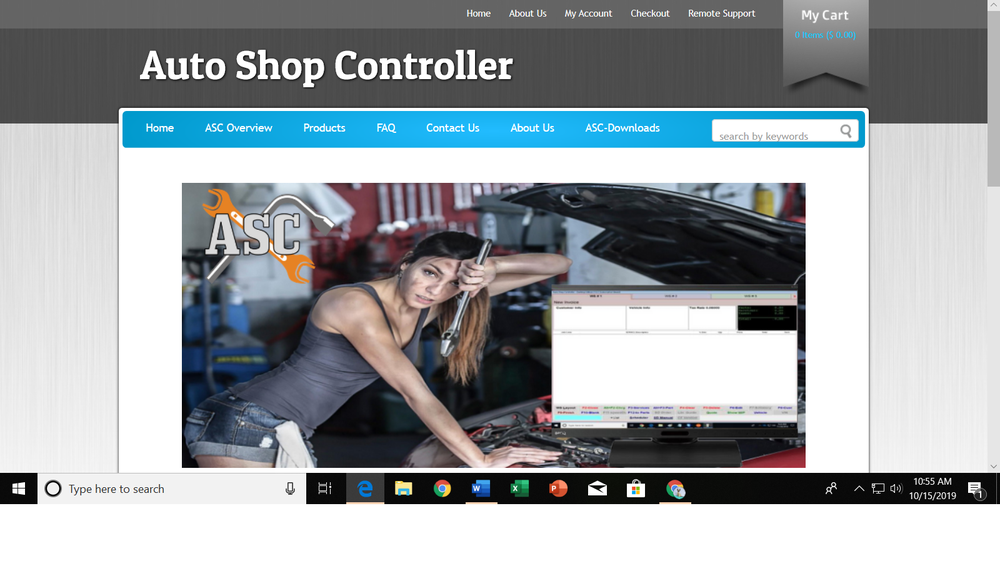Screen dimensions: 1000x562
Task: Click the Home link in top header
Action: [x=478, y=13]
